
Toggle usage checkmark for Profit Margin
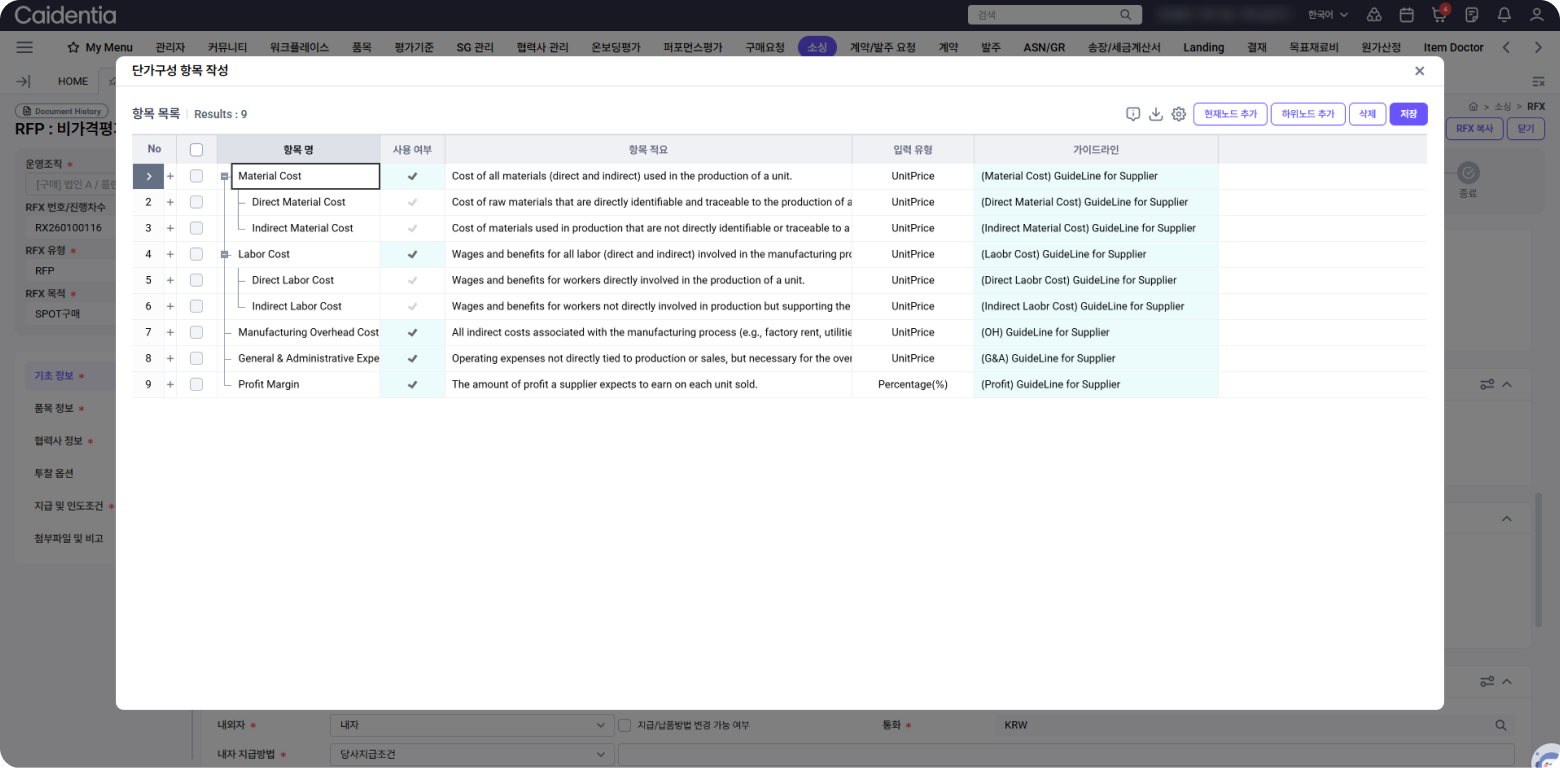point(412,384)
